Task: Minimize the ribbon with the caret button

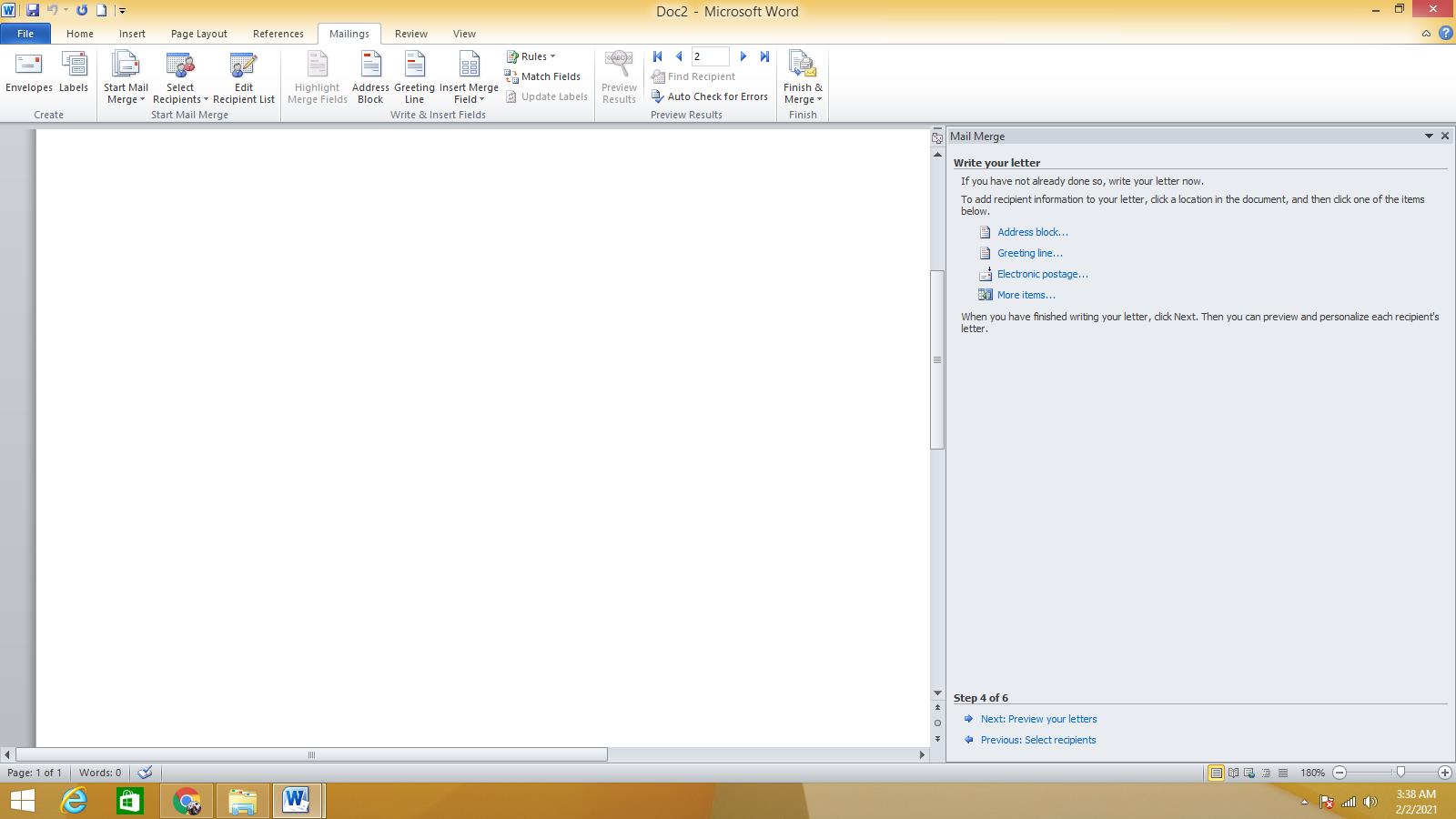Action: coord(1426,34)
